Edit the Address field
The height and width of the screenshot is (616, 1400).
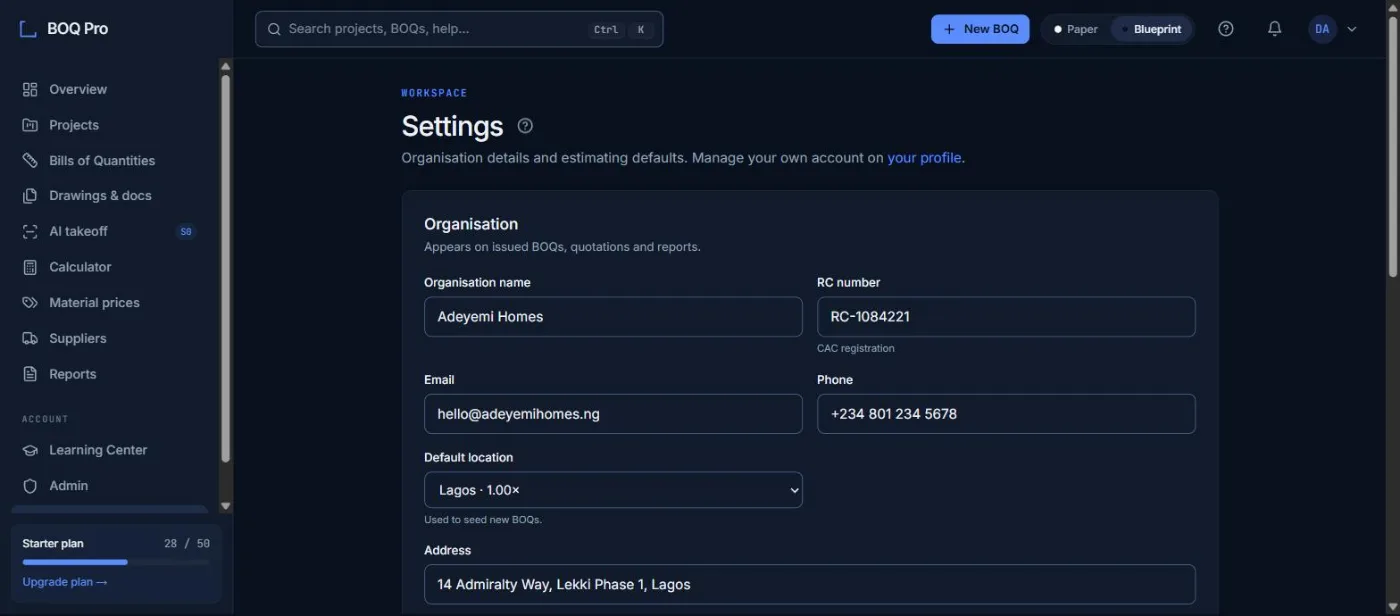[x=810, y=584]
